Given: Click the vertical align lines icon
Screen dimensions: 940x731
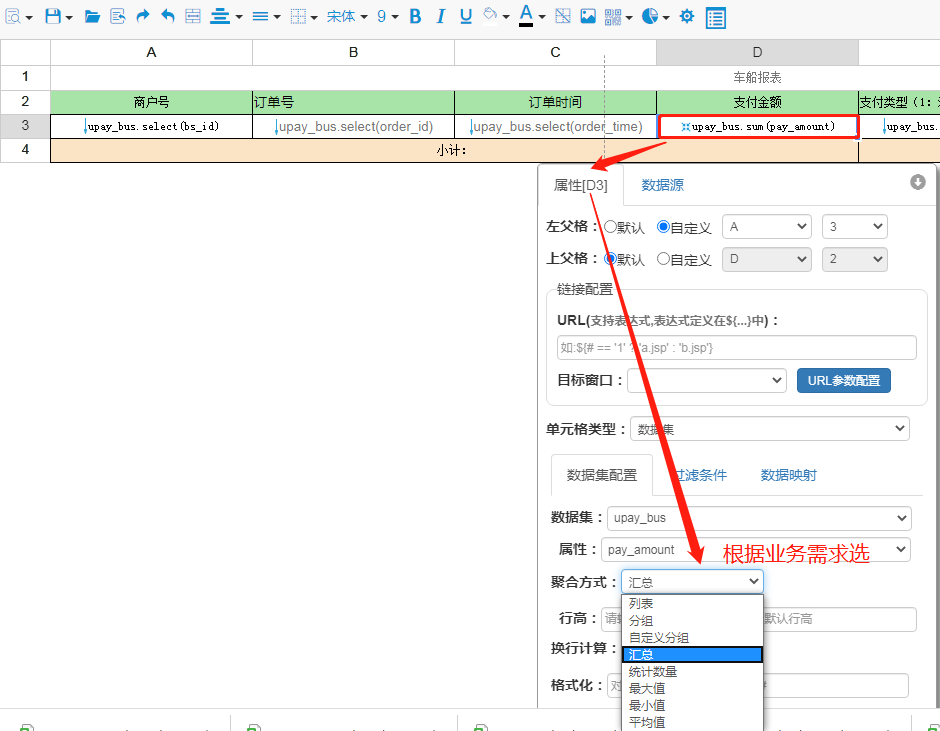Looking at the screenshot, I should (x=260, y=16).
